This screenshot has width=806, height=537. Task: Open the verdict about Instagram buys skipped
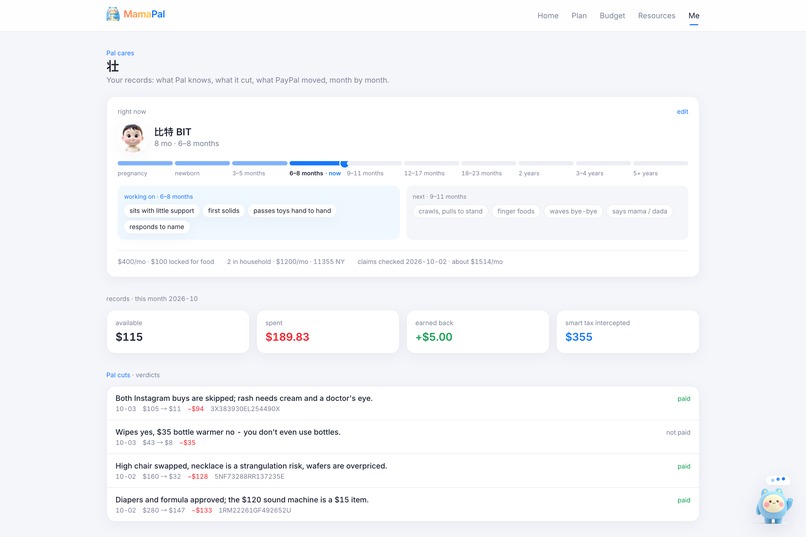[x=403, y=403]
